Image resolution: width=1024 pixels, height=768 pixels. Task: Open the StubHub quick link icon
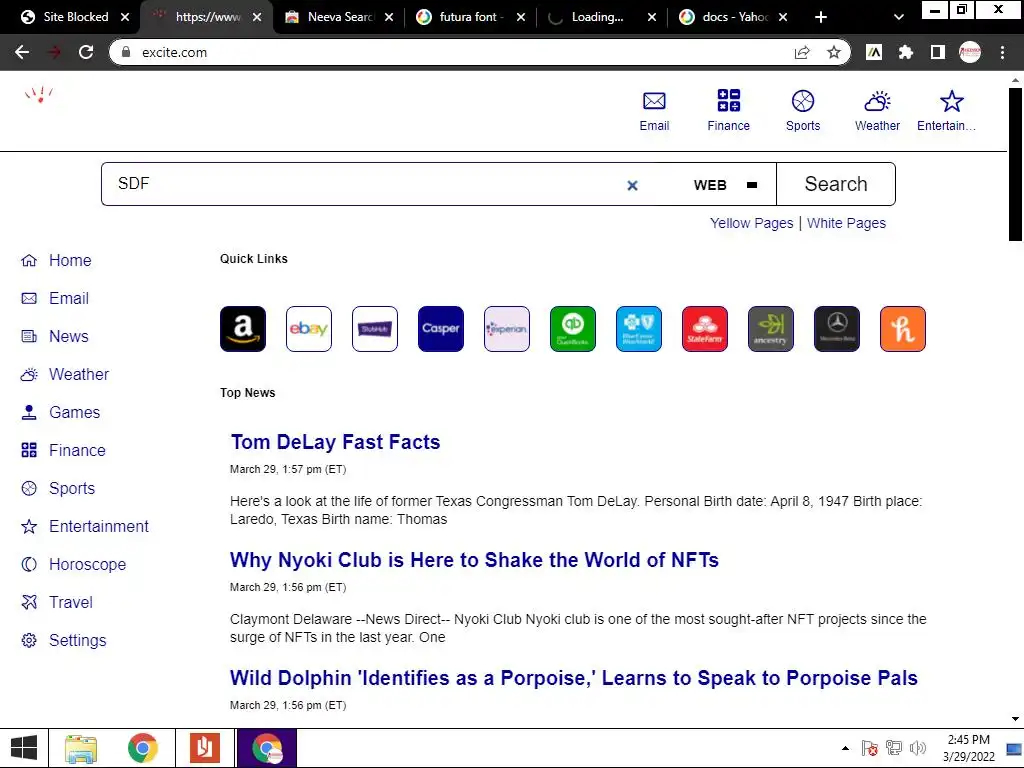point(375,328)
